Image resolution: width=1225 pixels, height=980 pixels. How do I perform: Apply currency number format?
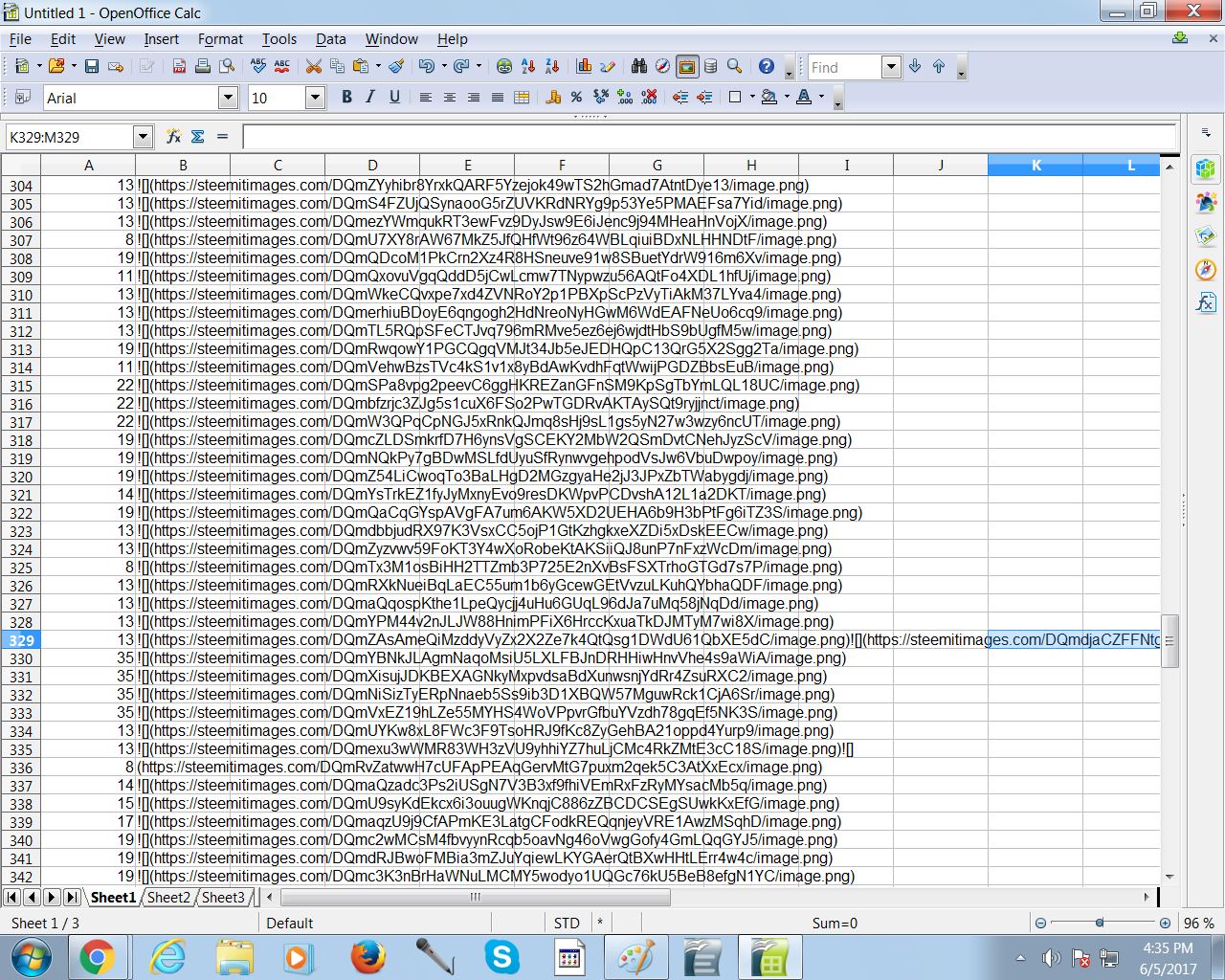pyautogui.click(x=553, y=97)
